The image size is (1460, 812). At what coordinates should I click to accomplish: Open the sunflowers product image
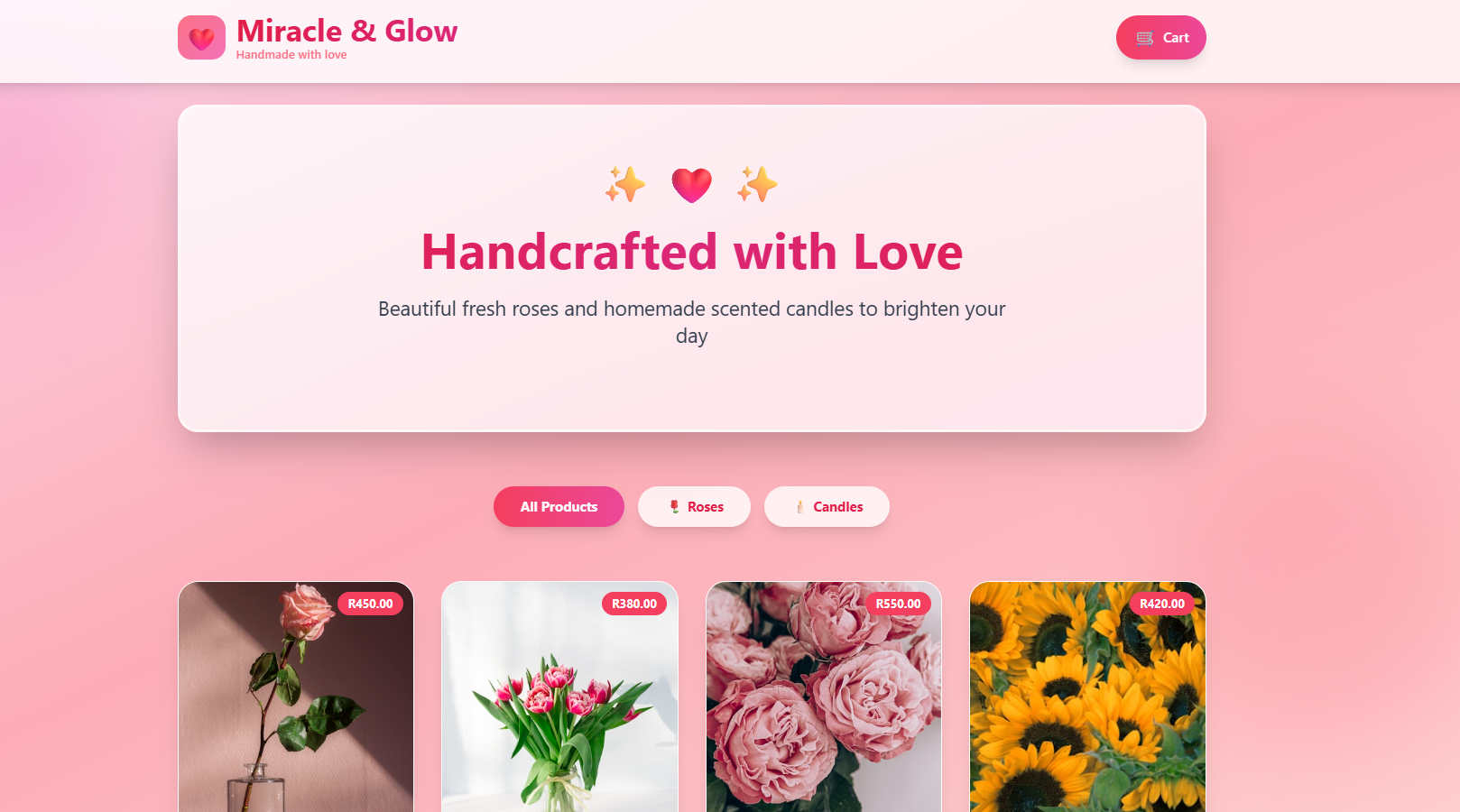[1087, 697]
